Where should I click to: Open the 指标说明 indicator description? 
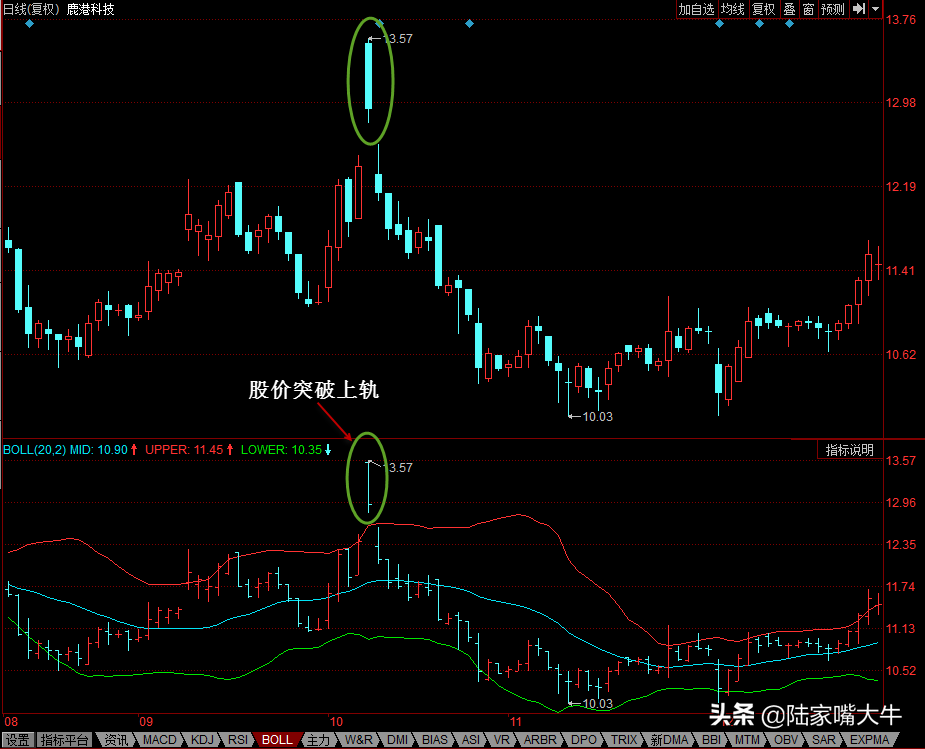coord(849,450)
